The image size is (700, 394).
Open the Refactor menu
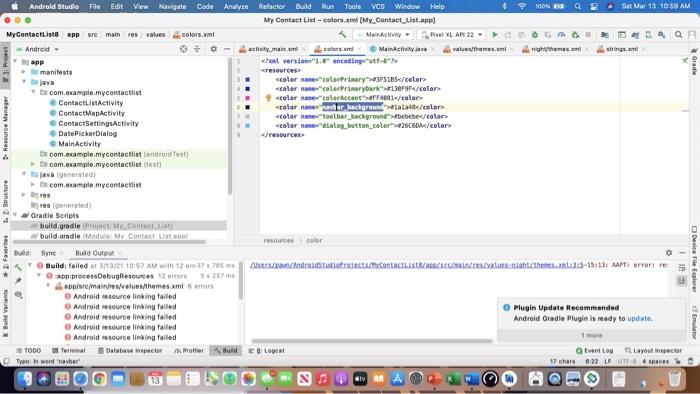(x=271, y=6)
